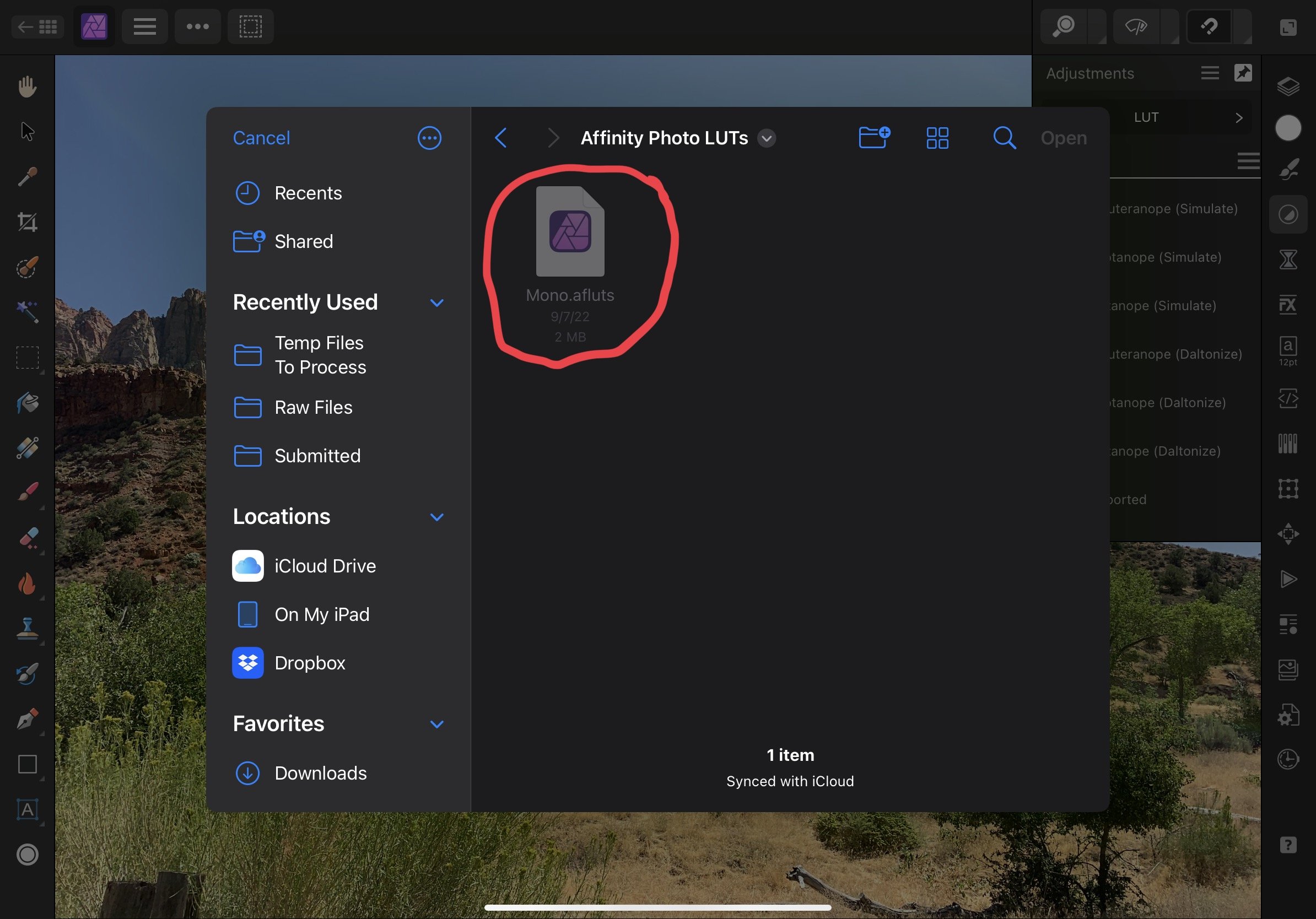Switch to Photo Persona icon

[x=94, y=26]
